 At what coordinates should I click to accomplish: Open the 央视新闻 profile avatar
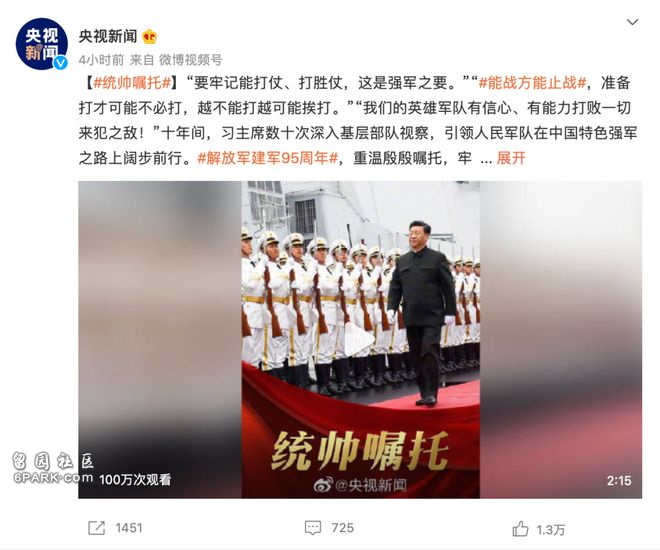[42, 44]
